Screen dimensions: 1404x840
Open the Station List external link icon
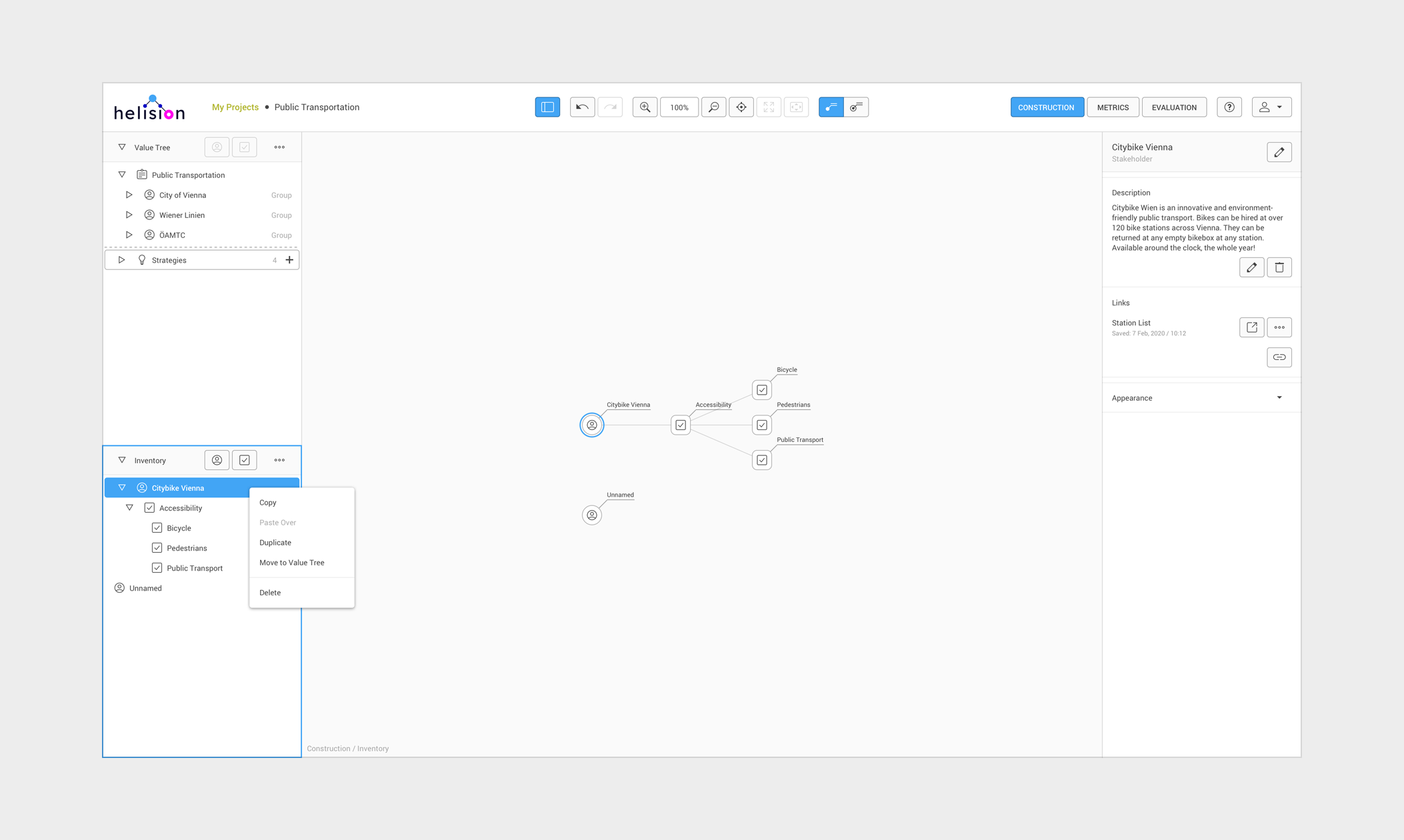click(1251, 327)
